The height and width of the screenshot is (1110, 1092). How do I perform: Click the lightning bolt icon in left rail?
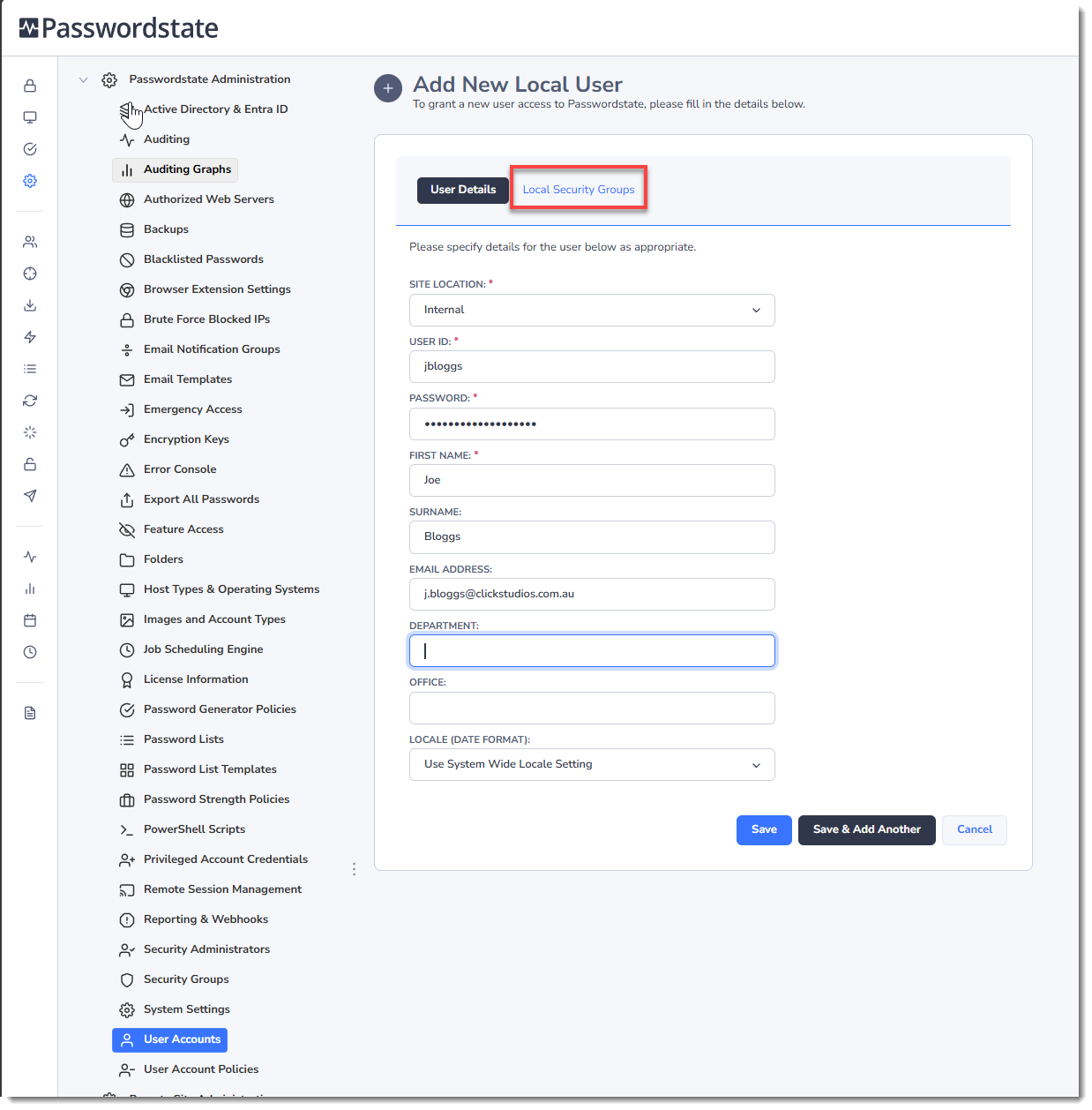pos(30,337)
